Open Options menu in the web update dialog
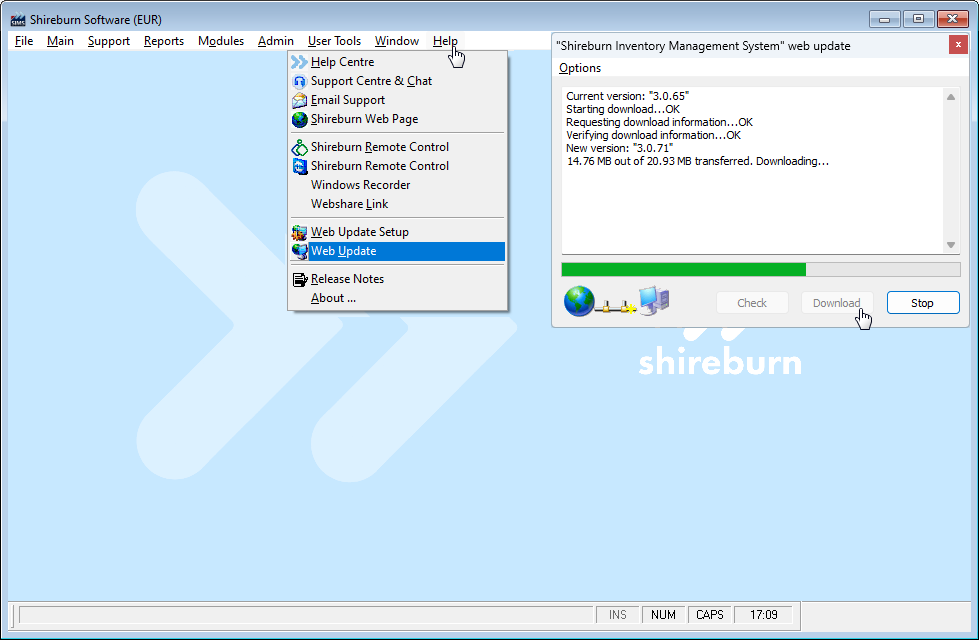Image resolution: width=979 pixels, height=640 pixels. (x=579, y=68)
